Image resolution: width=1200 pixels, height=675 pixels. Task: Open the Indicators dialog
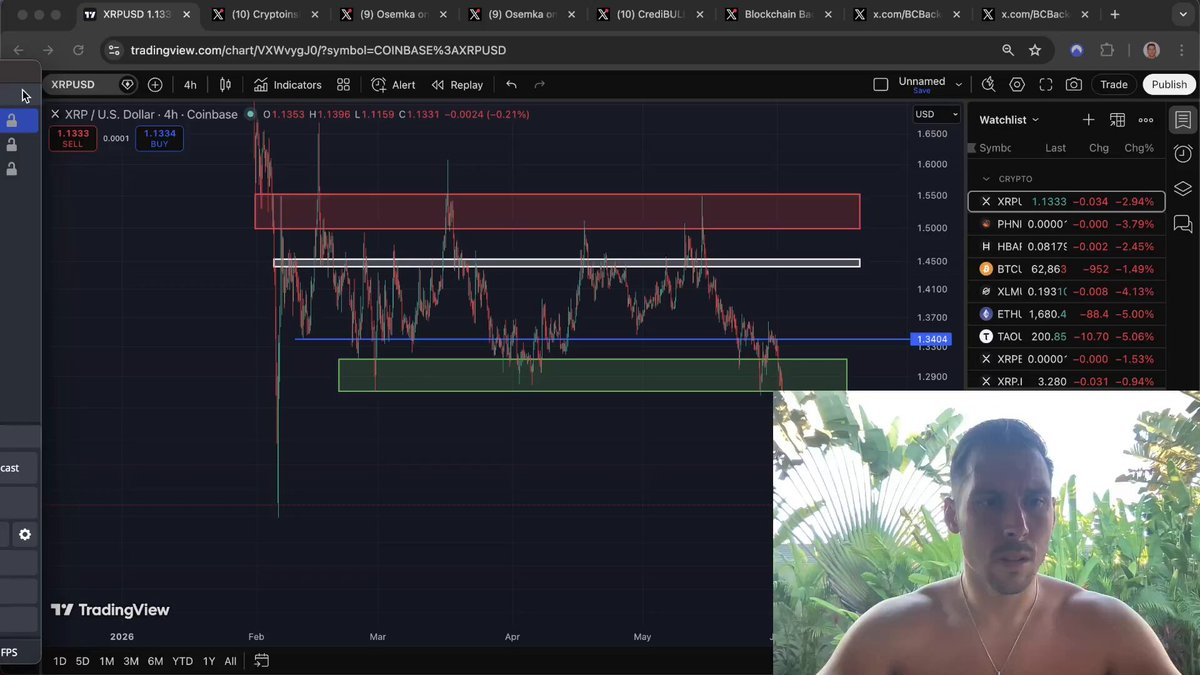click(288, 85)
